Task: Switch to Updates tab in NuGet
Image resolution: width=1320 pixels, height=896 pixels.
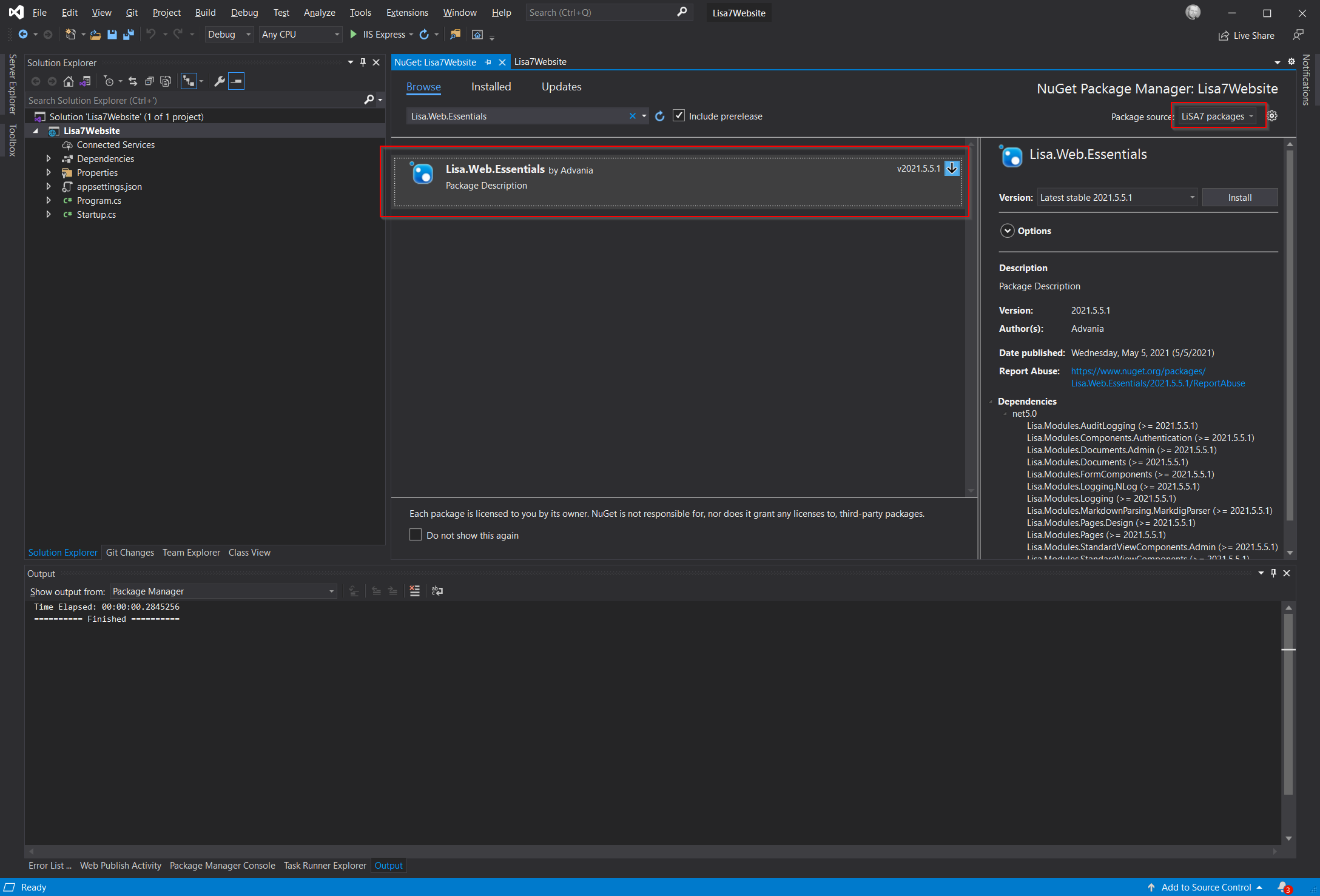Action: [x=562, y=87]
